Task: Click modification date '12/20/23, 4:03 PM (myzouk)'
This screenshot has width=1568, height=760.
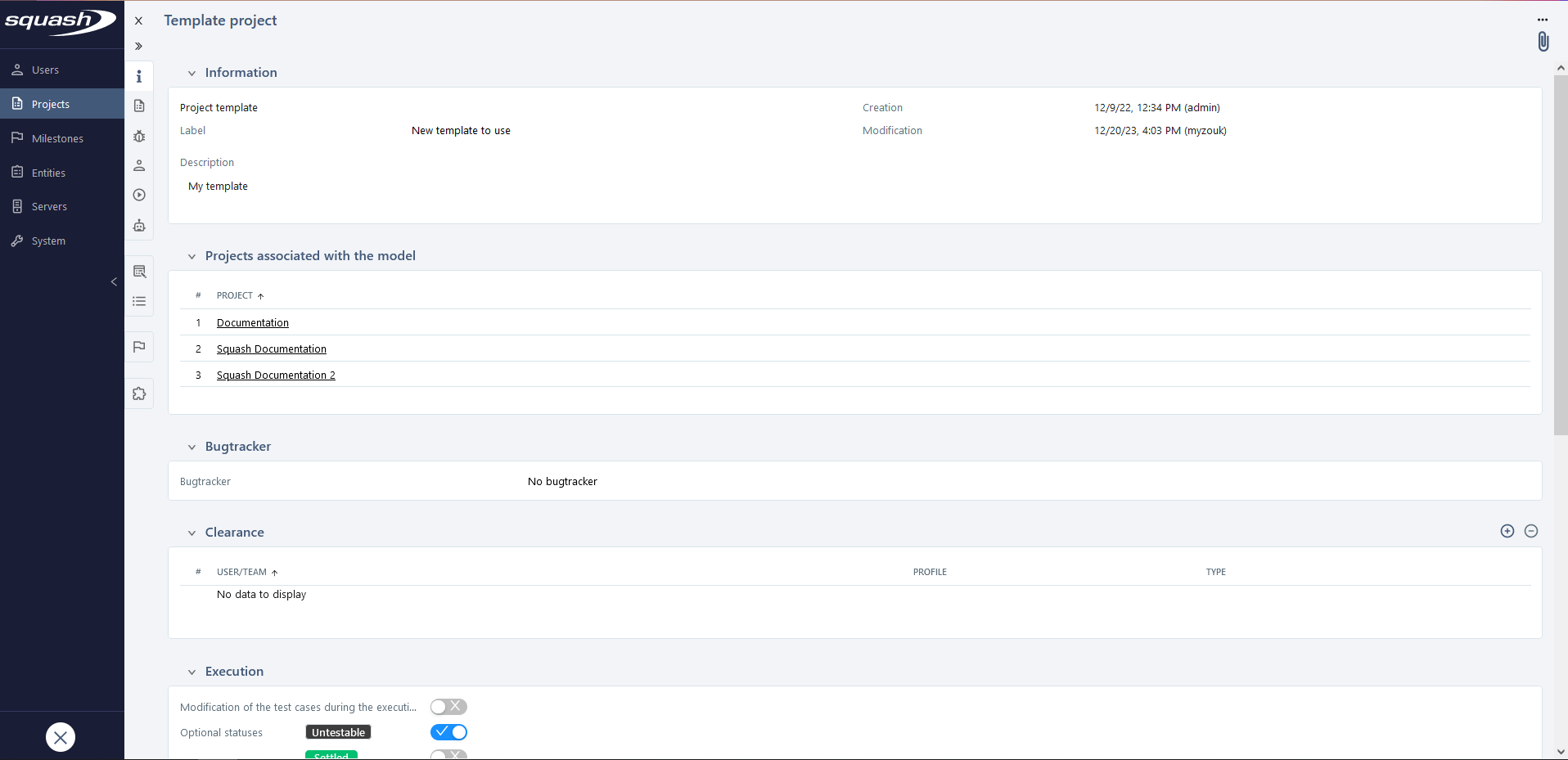Action: (x=1160, y=131)
